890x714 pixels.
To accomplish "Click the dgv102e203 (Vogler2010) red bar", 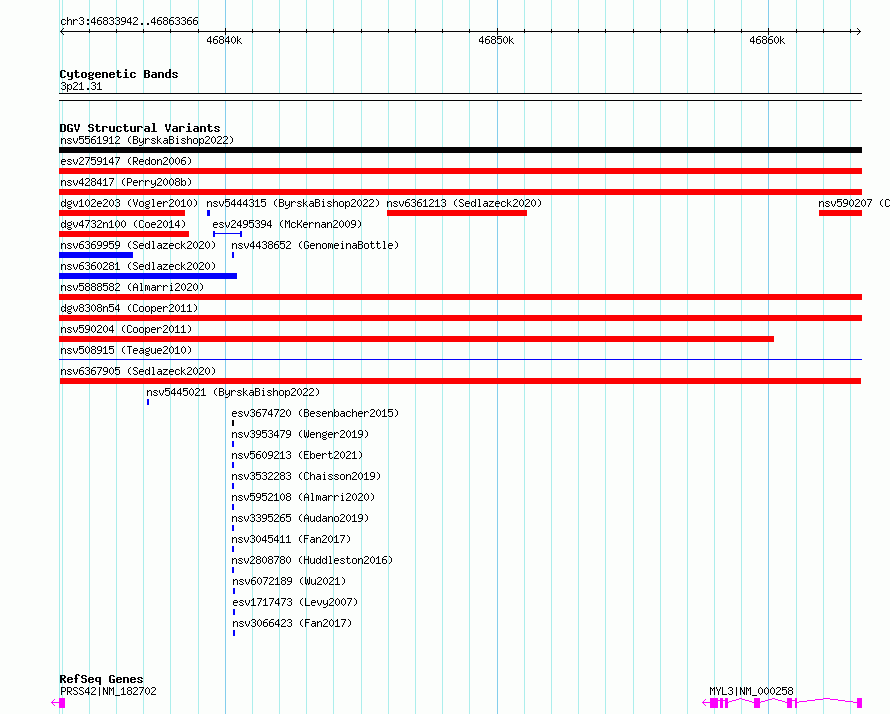I will coord(122,213).
